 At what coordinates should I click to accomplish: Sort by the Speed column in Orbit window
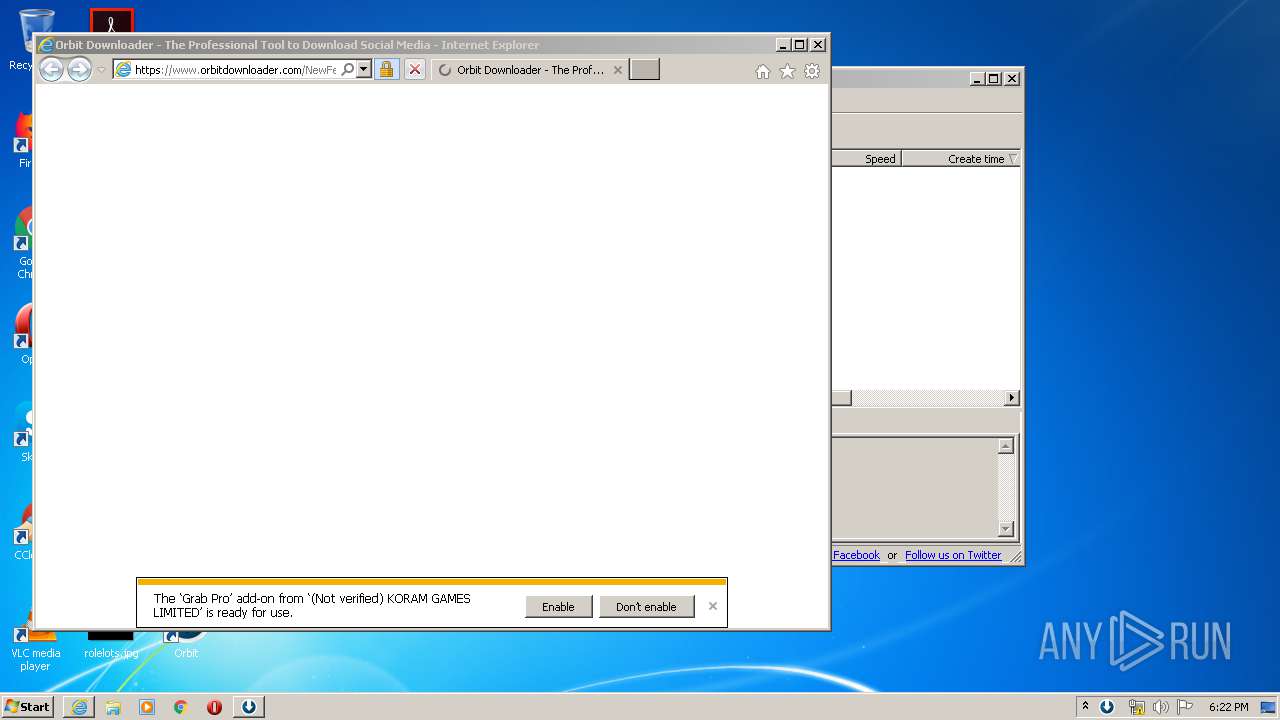tap(866, 159)
